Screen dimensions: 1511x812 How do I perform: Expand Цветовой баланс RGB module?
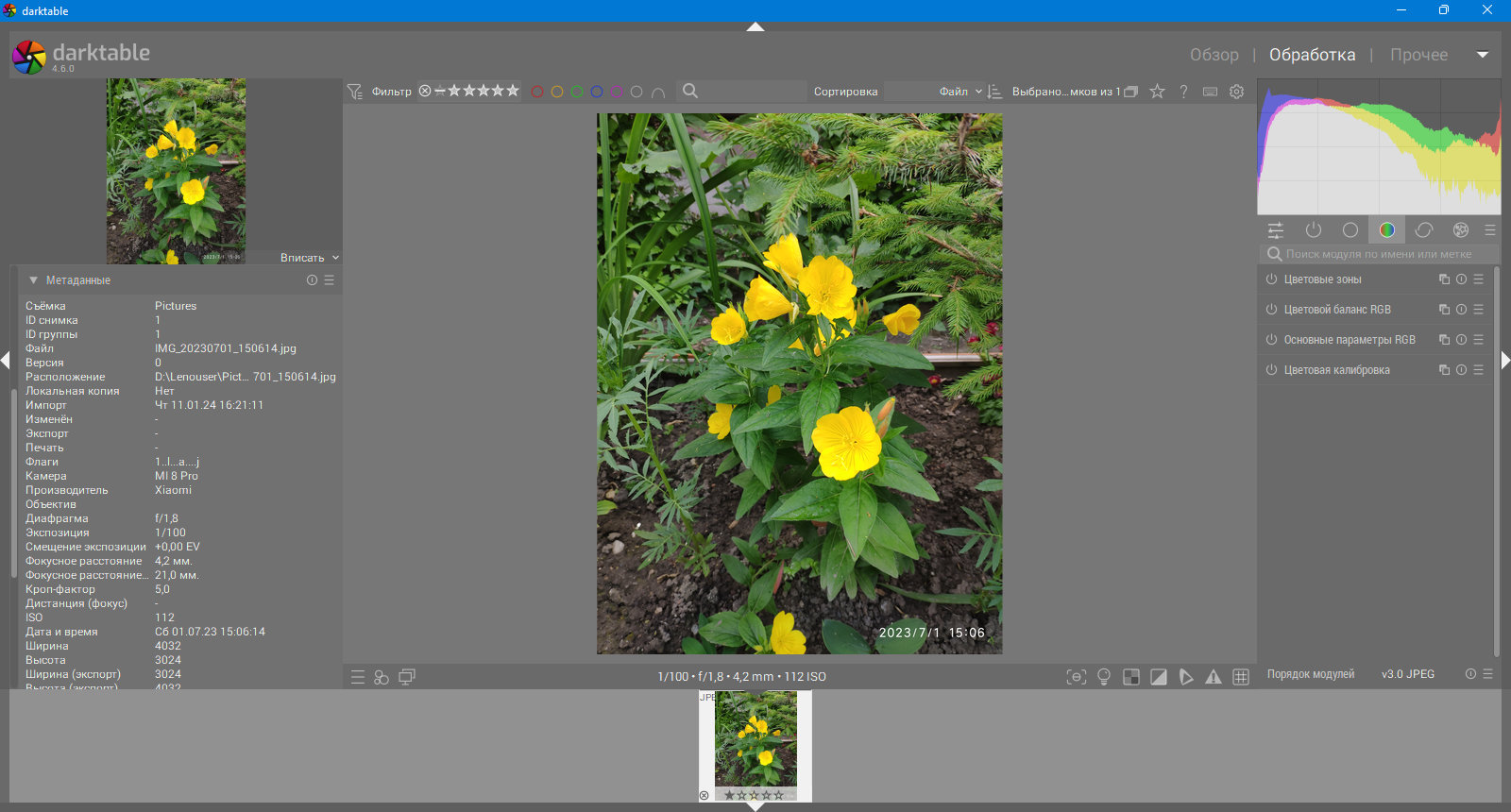click(x=1337, y=310)
